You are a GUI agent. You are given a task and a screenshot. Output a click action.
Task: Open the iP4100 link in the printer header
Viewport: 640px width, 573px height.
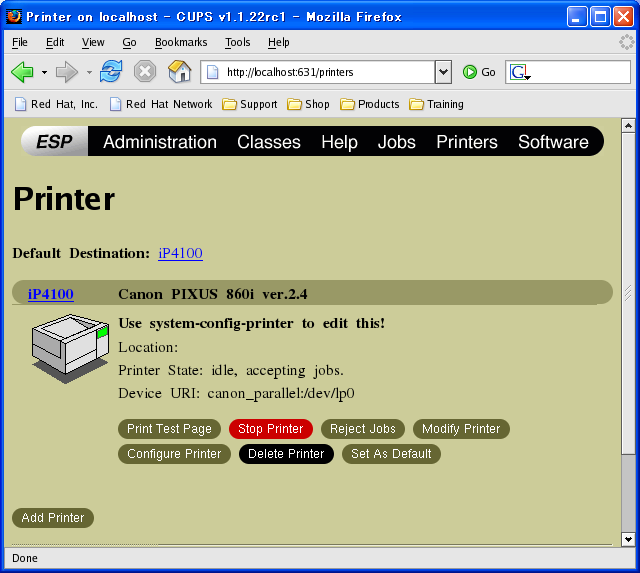pos(51,294)
